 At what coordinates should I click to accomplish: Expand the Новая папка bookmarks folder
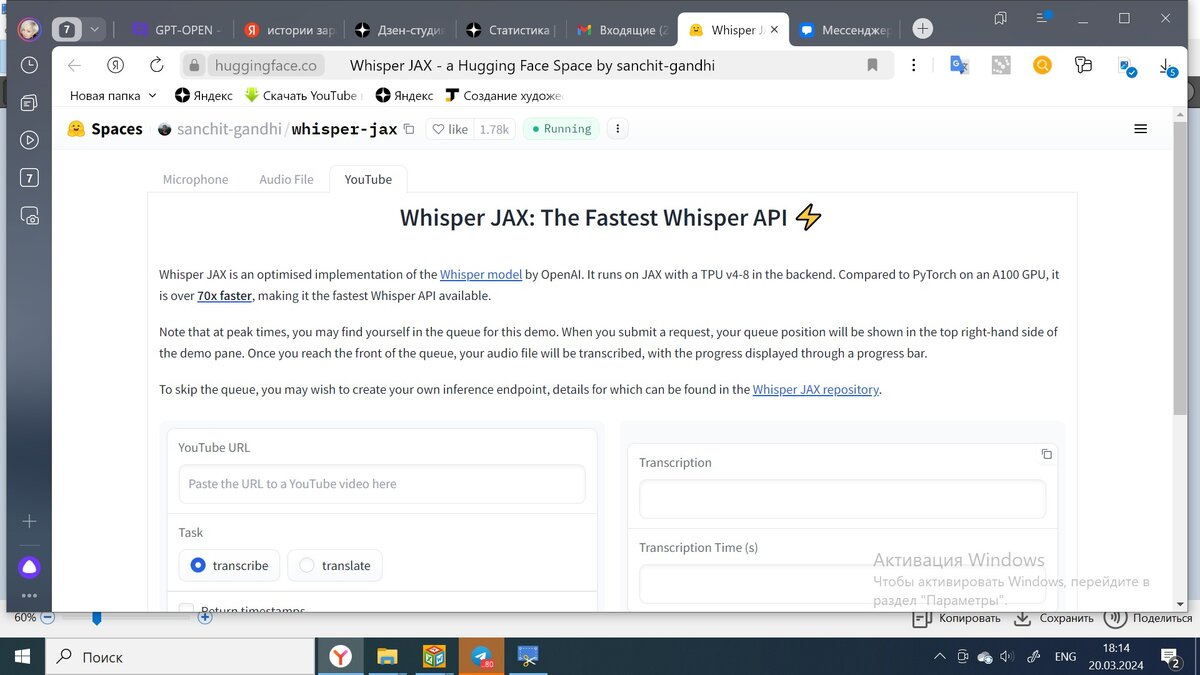pyautogui.click(x=113, y=96)
